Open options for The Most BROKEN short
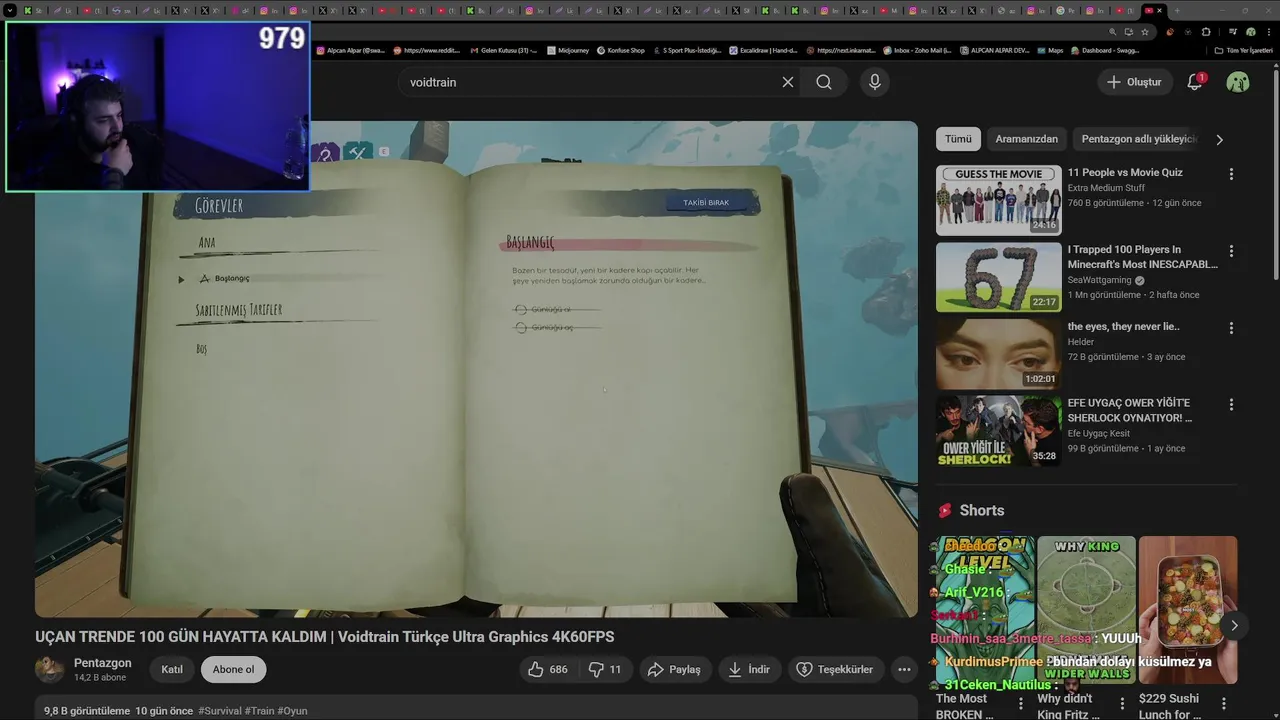 [1020, 704]
